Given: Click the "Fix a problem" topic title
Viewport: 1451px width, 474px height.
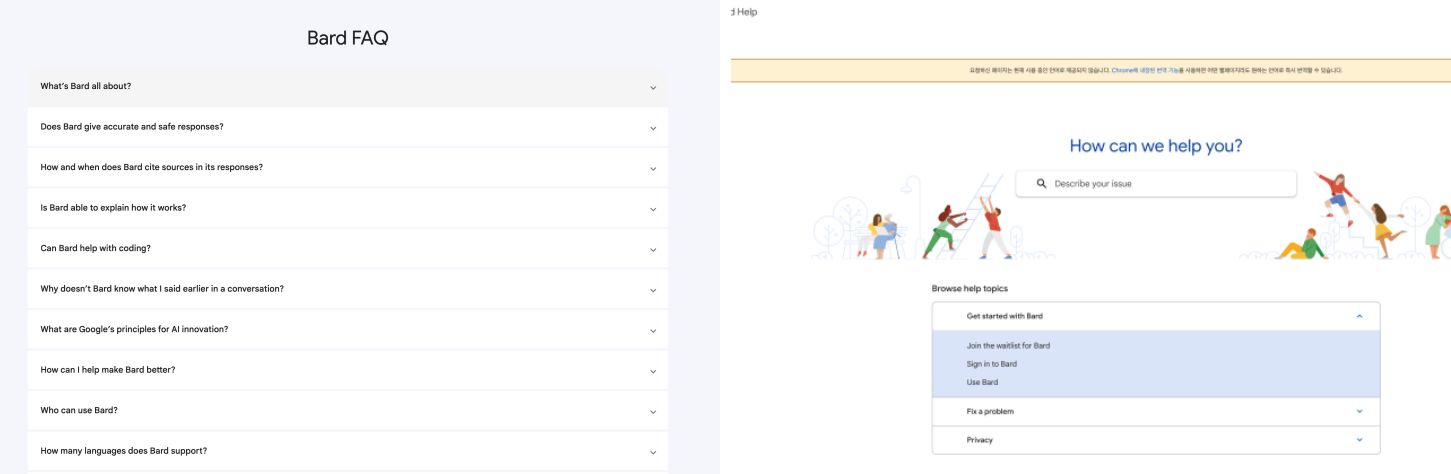Looking at the screenshot, I should (x=990, y=411).
